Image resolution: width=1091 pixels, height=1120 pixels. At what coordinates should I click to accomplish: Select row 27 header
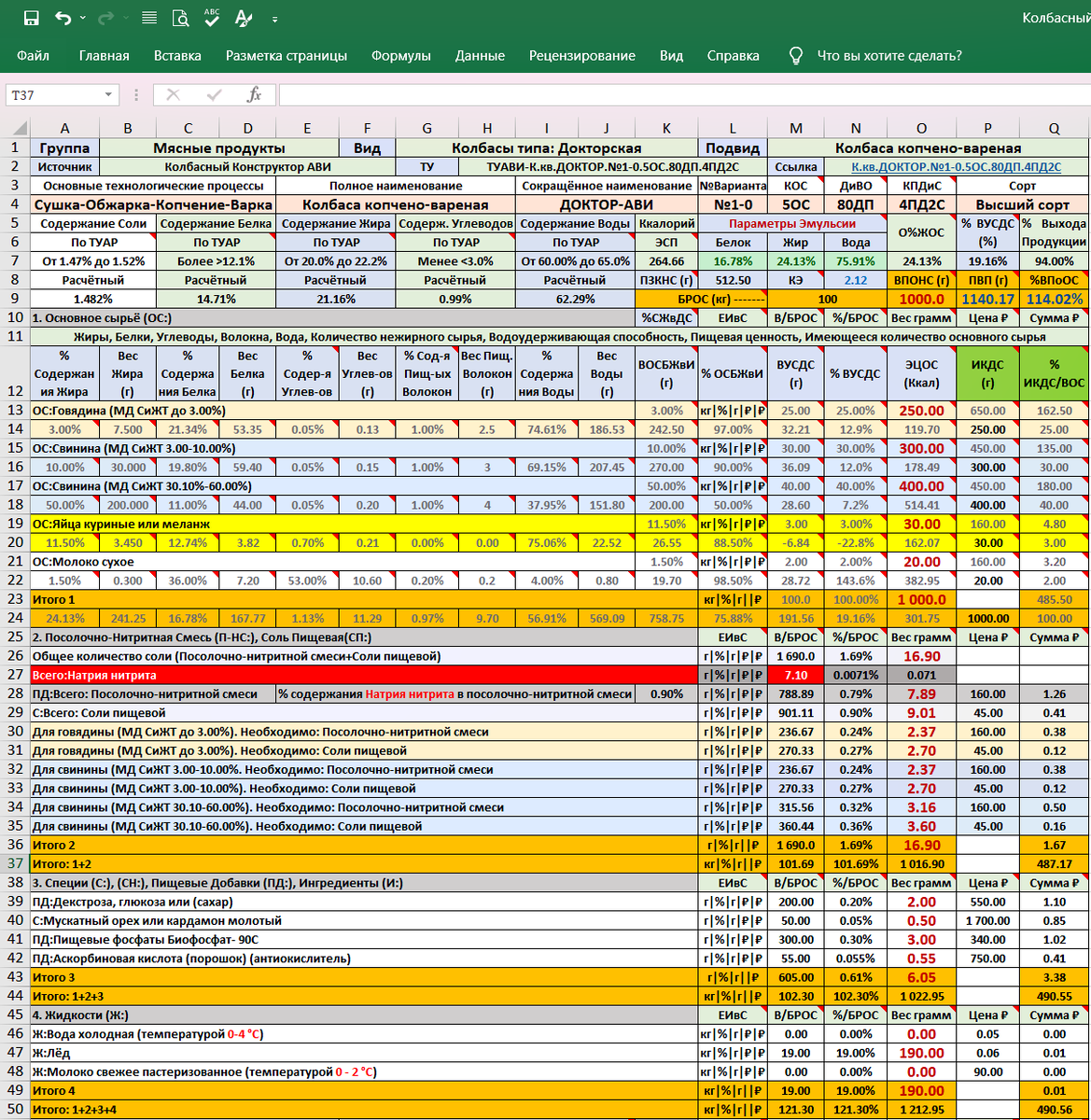tap(15, 675)
